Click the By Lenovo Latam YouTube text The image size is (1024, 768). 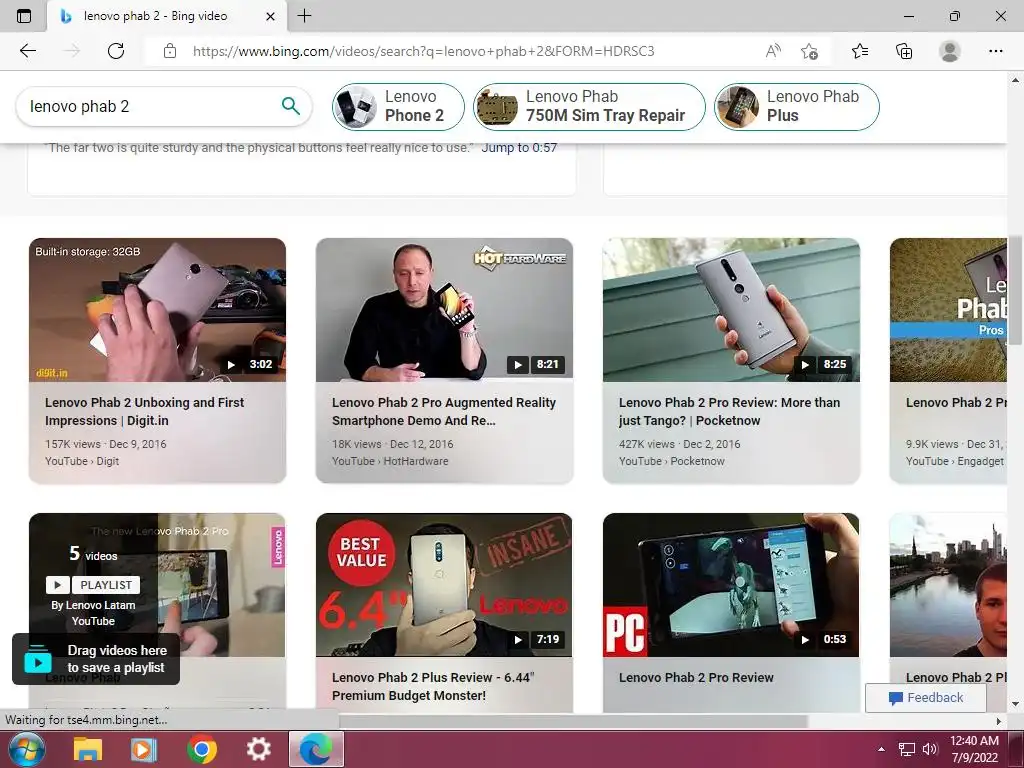[93, 613]
